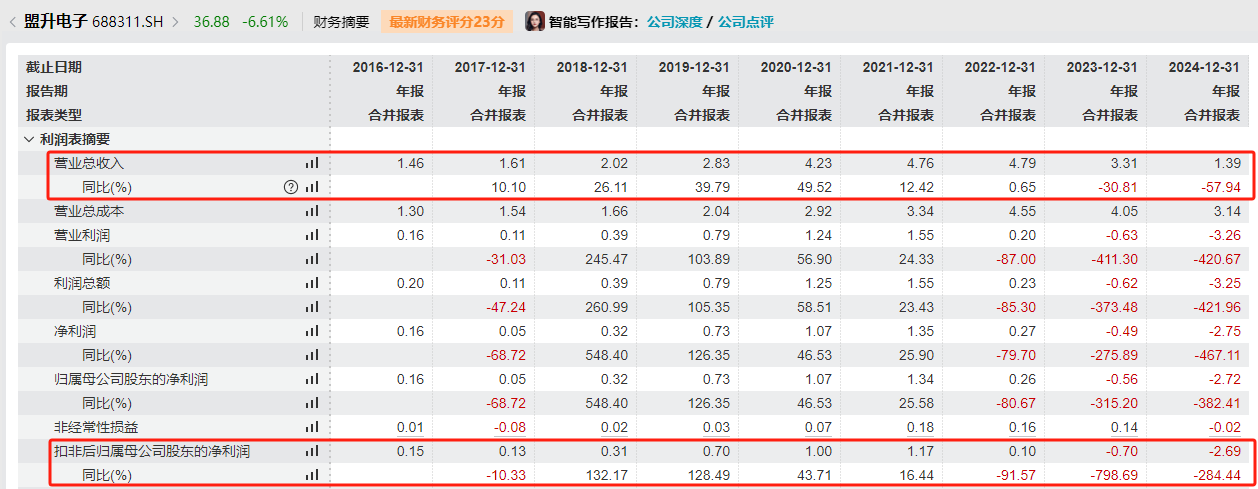Open chart icon for 归属母公司股东的净利润 同比(%) row
The image size is (1258, 489).
pyautogui.click(x=312, y=403)
